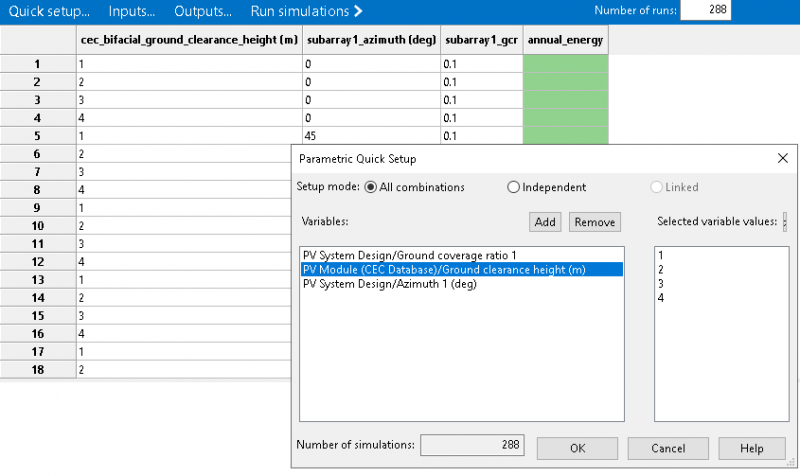Open Help for parametric setup

point(750,448)
